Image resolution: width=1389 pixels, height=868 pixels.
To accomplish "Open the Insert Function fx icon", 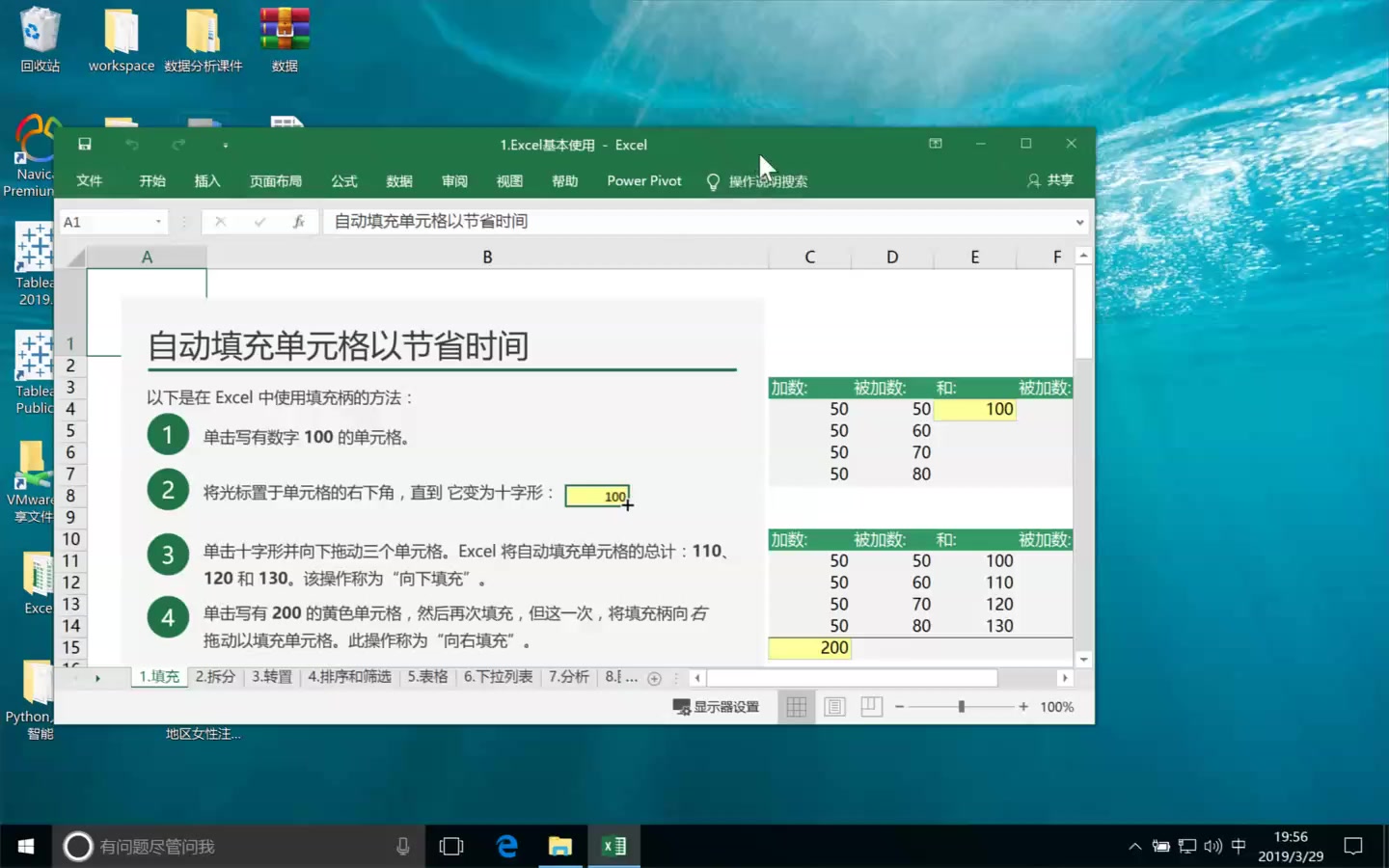I will (x=299, y=221).
